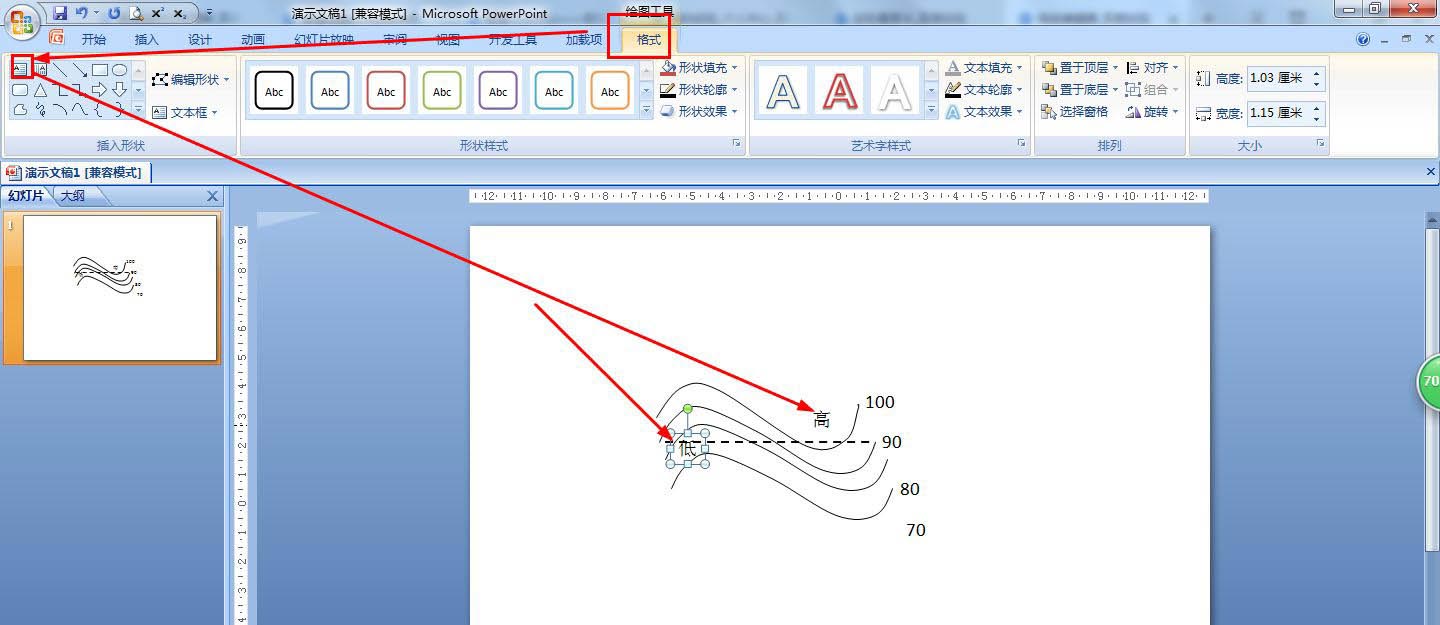This screenshot has height=625, width=1440.
Task: Click the superscript x² toolbar icon
Action: [157, 13]
